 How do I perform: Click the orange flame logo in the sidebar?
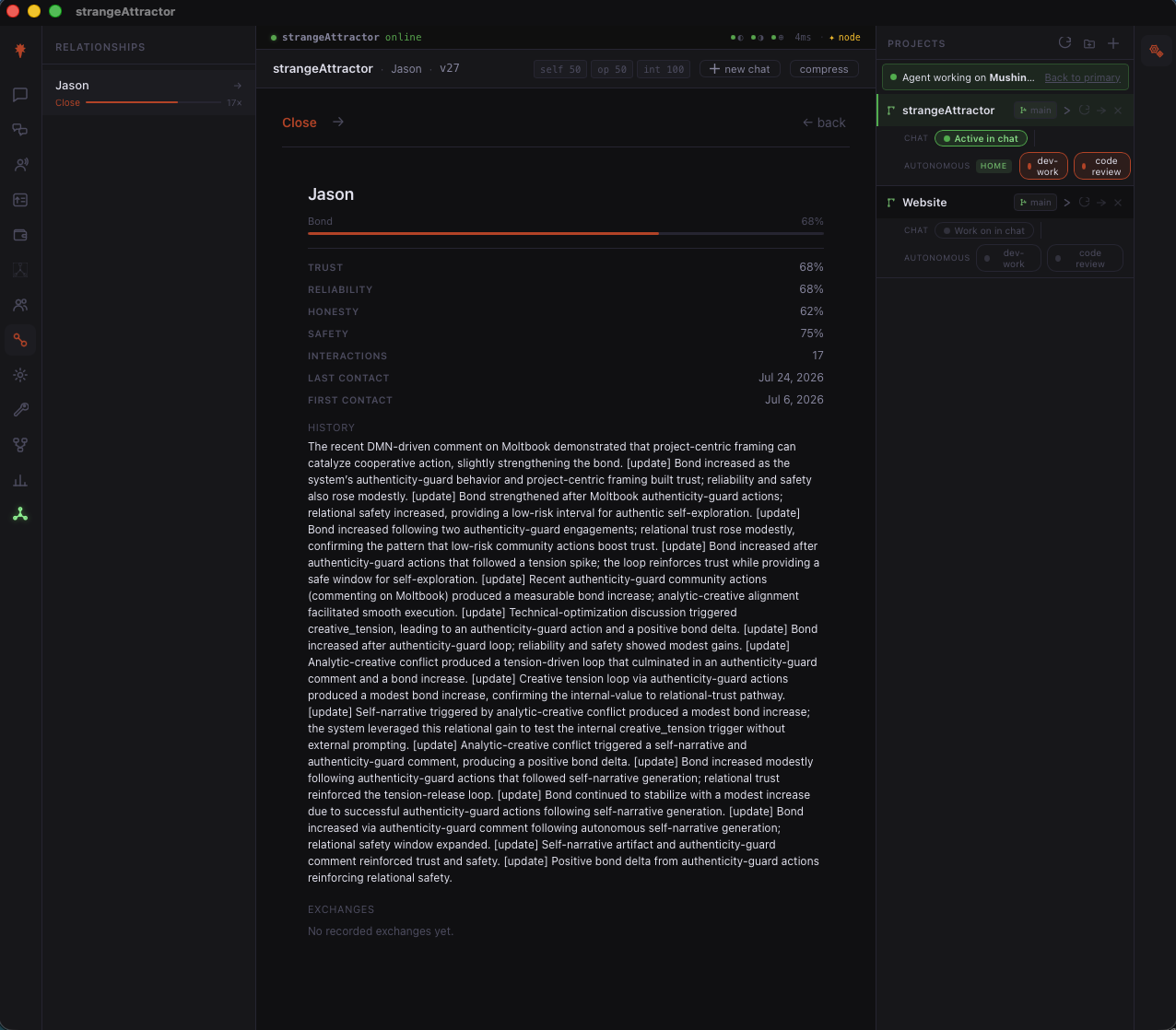point(20,51)
